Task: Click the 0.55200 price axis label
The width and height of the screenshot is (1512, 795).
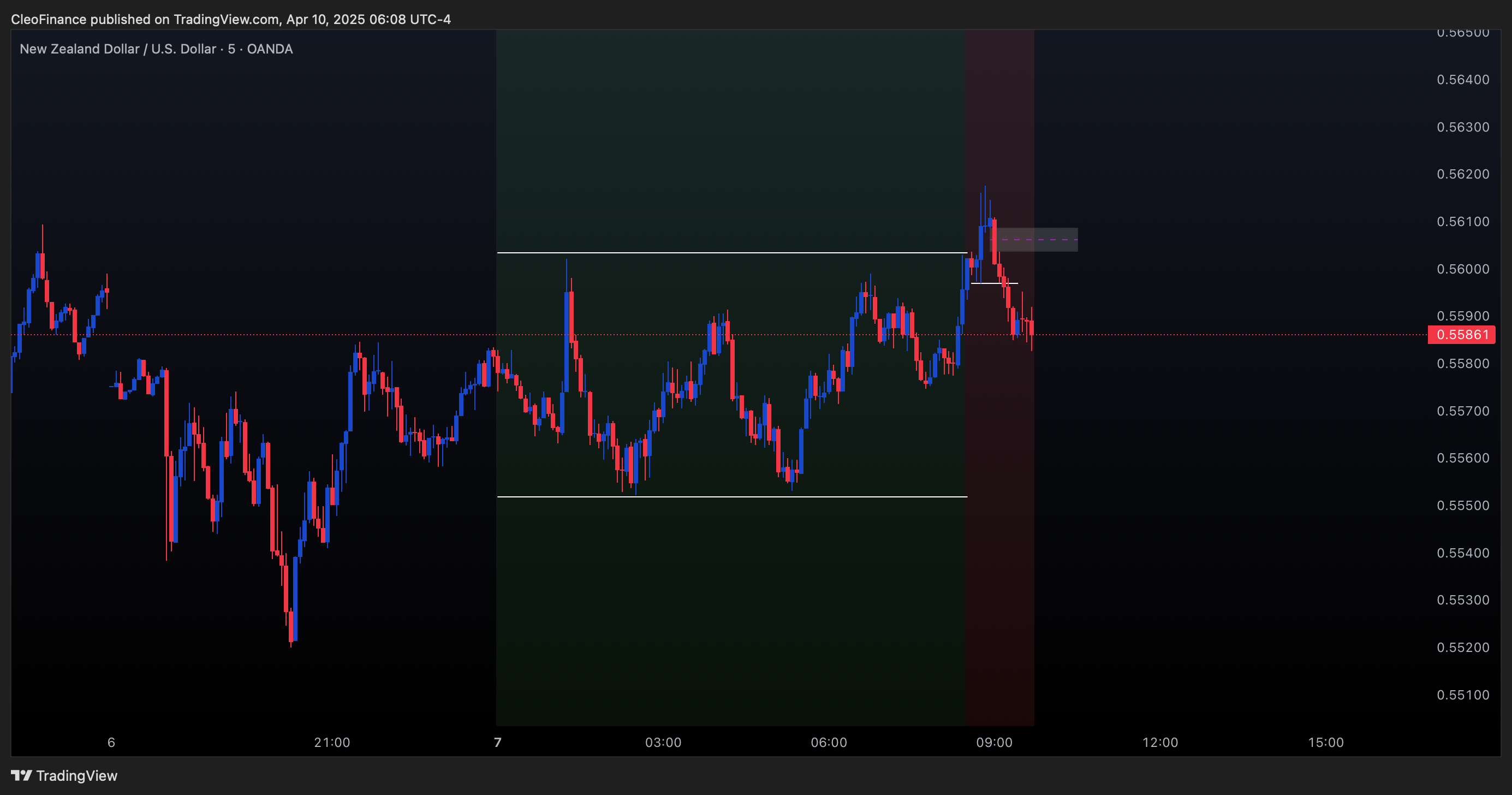Action: tap(1463, 648)
